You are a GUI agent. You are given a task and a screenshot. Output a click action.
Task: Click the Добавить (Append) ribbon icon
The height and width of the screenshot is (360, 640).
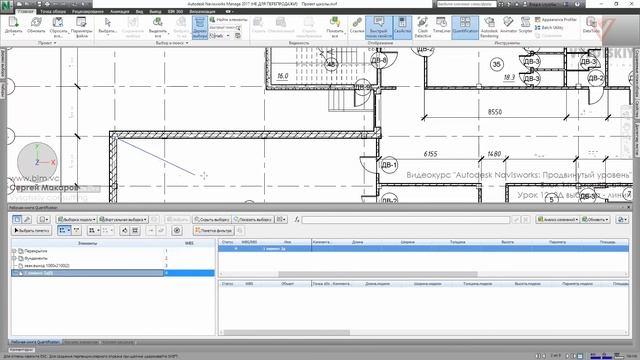tap(13, 25)
